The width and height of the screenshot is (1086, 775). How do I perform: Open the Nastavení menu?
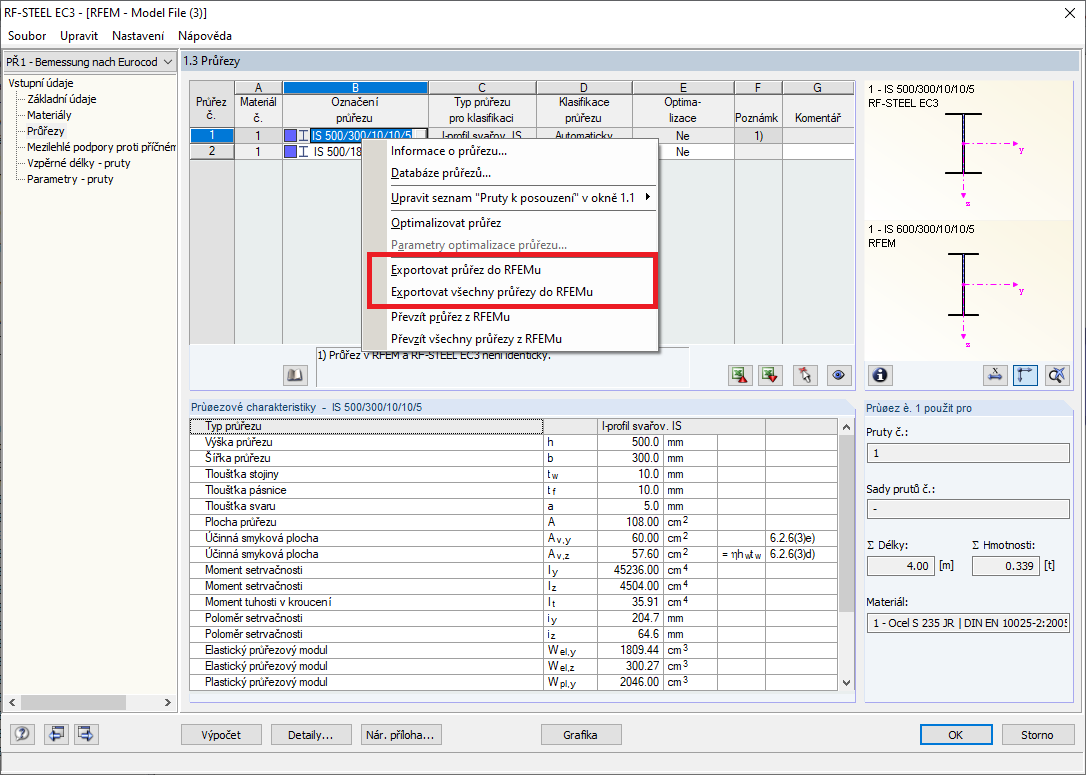(x=137, y=35)
